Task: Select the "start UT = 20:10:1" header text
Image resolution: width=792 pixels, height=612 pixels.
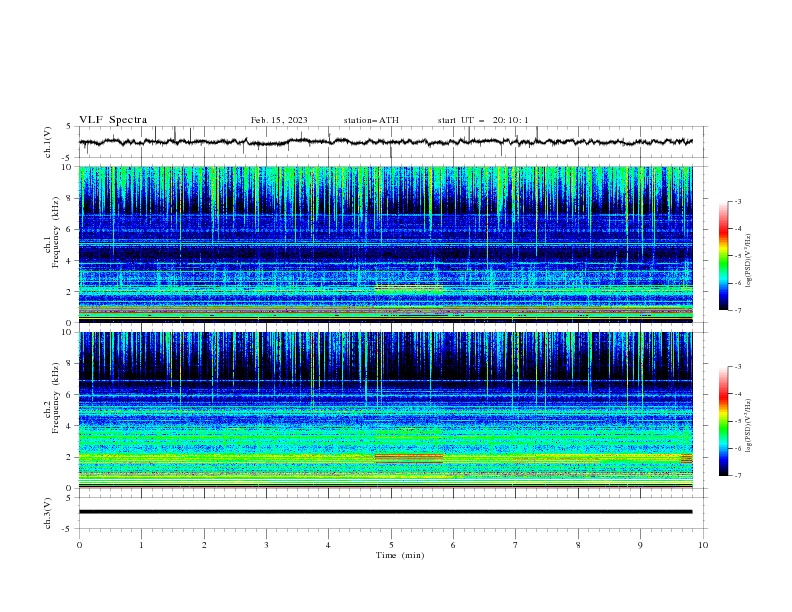Action: coord(482,120)
